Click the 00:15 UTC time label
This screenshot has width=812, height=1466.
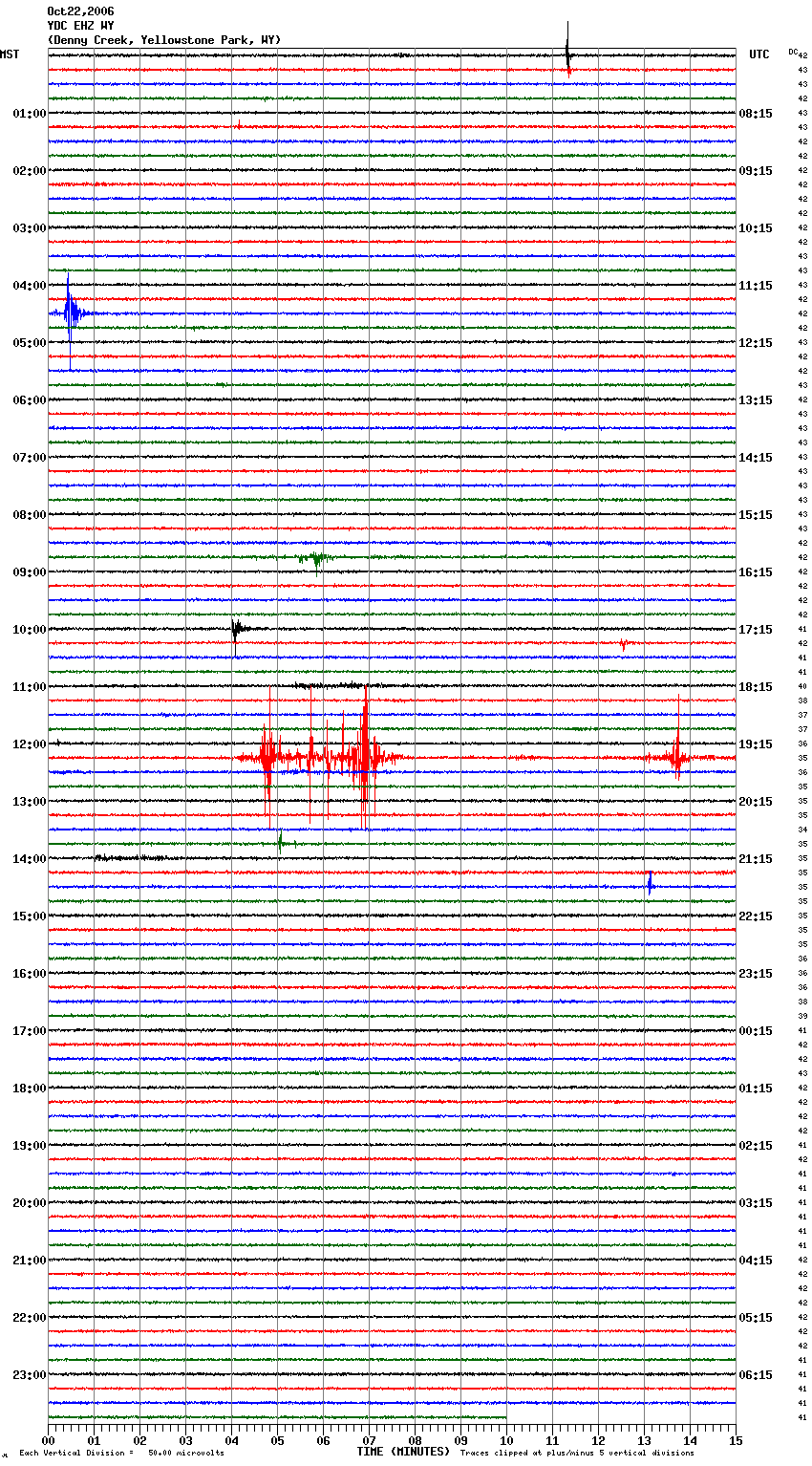756,1031
